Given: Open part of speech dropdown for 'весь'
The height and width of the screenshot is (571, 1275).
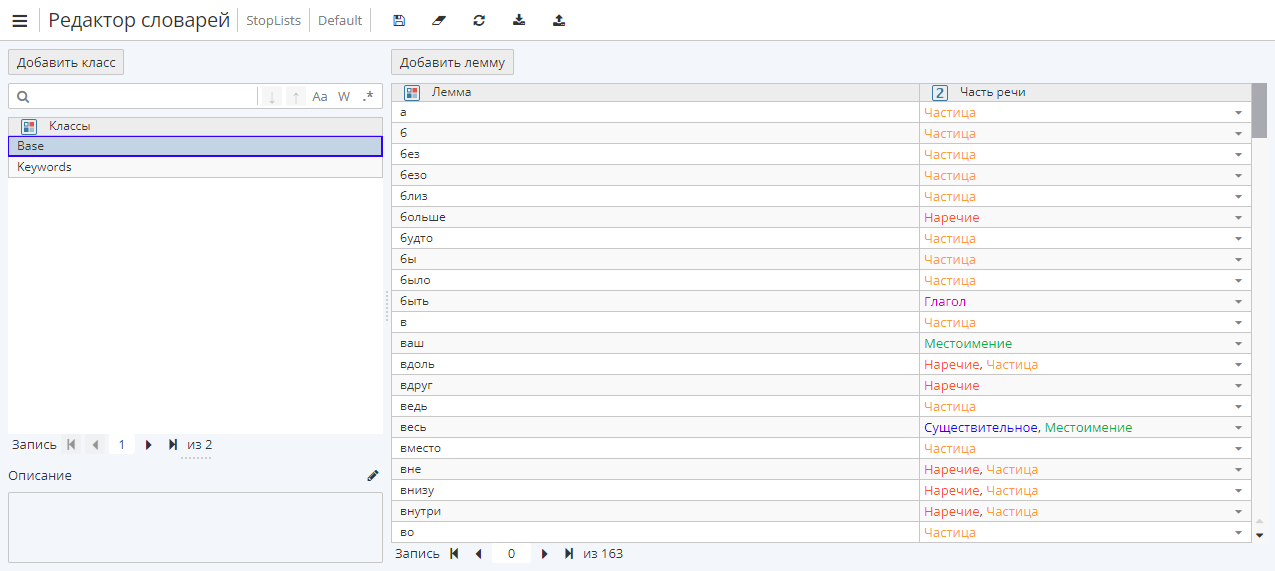Looking at the screenshot, I should click(x=1238, y=428).
